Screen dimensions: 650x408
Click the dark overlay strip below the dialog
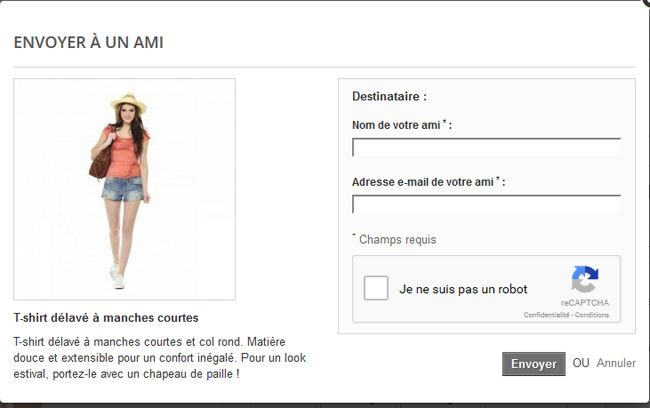point(325,406)
